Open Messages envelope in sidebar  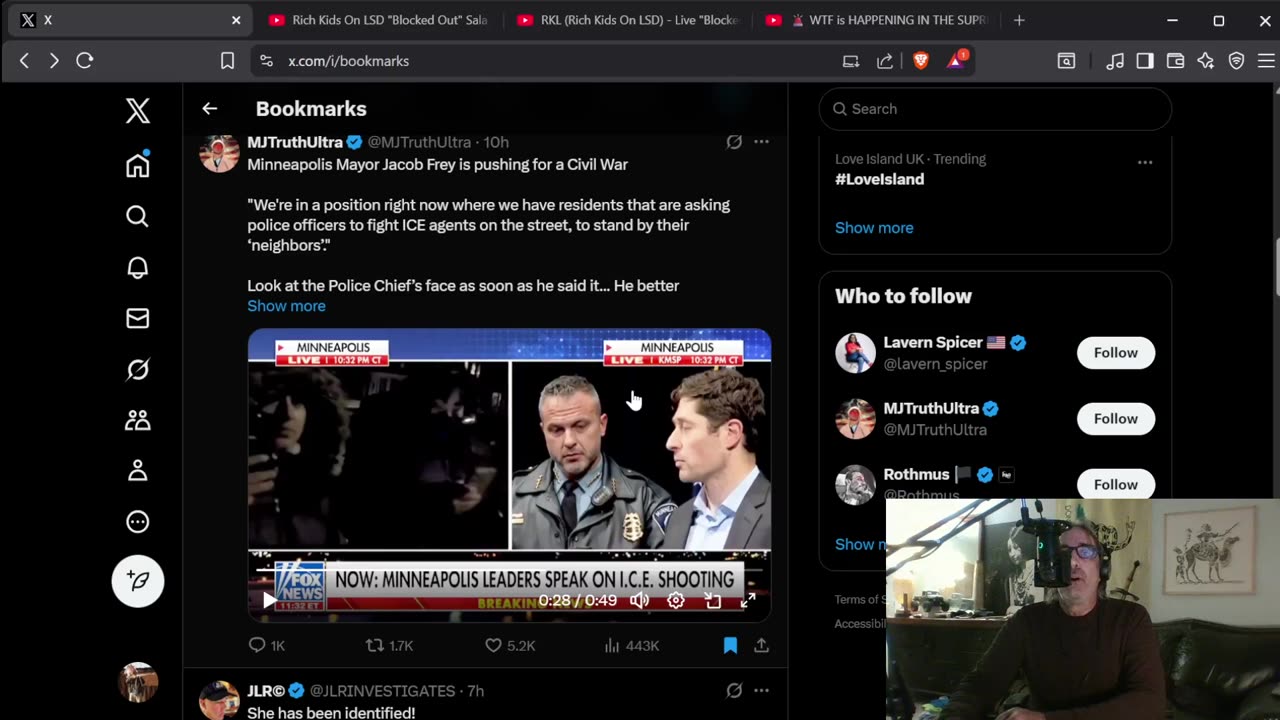(138, 318)
